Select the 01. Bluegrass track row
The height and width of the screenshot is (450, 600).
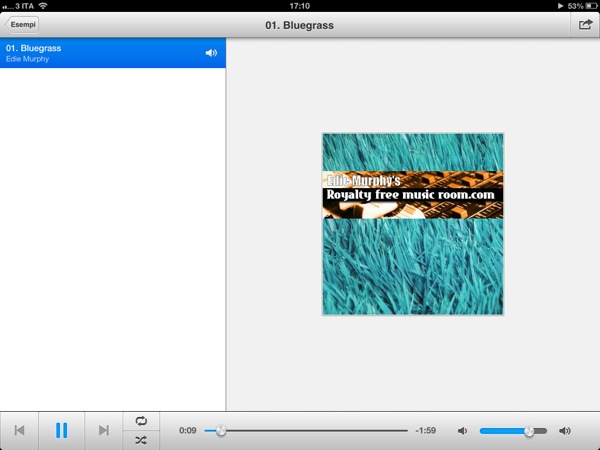point(113,53)
